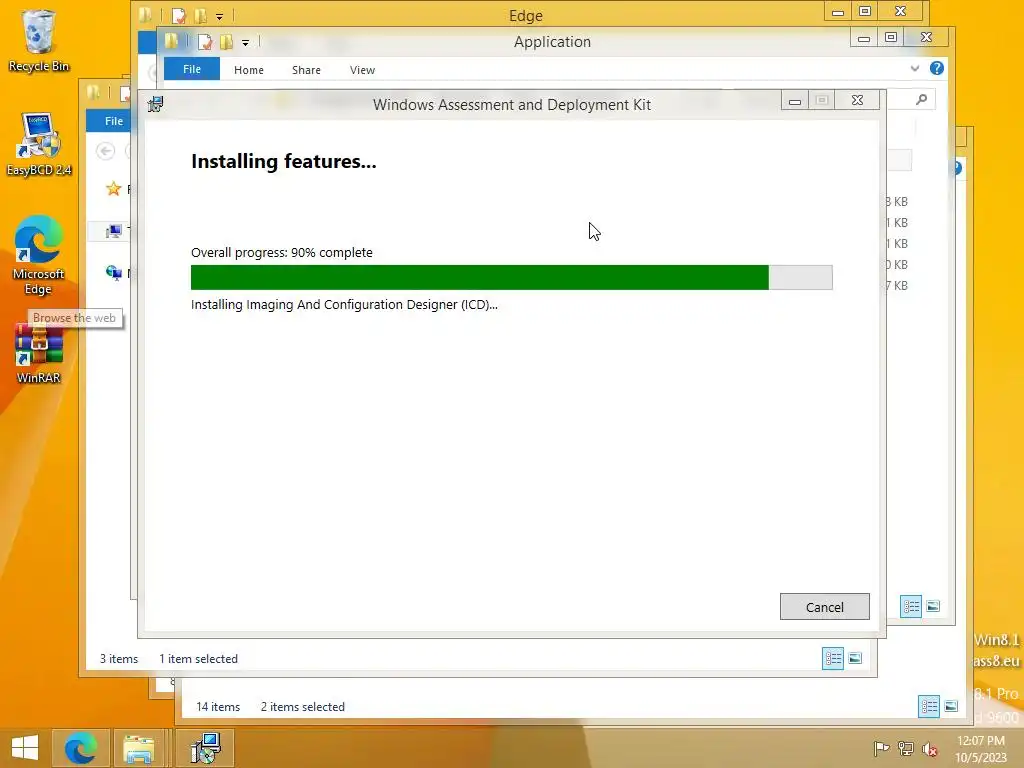Click '14 items' status bar text

(x=218, y=707)
